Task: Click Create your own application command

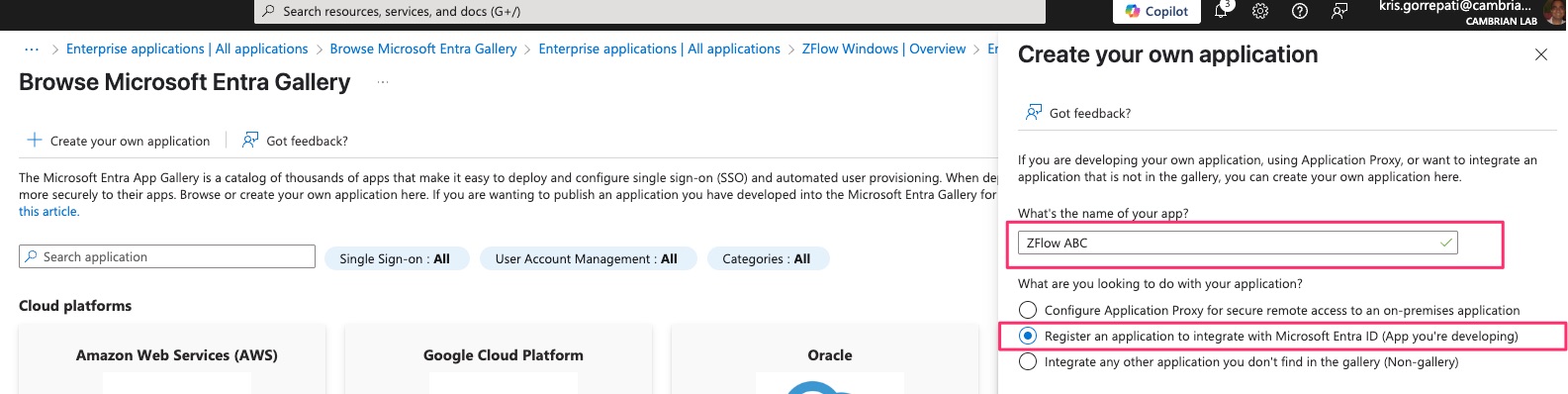Action: pyautogui.click(x=119, y=141)
